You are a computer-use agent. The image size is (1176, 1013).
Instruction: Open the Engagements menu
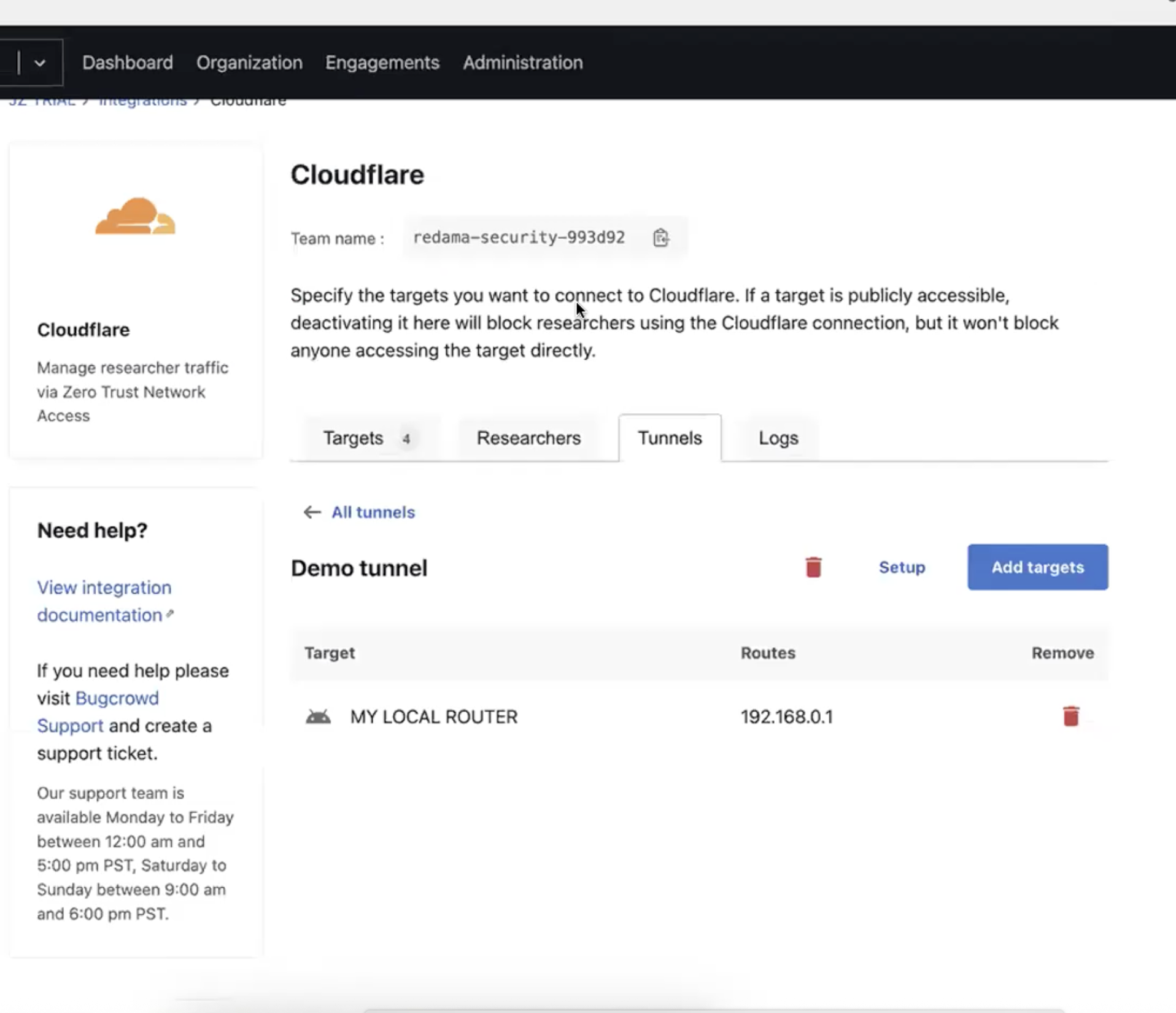[382, 63]
